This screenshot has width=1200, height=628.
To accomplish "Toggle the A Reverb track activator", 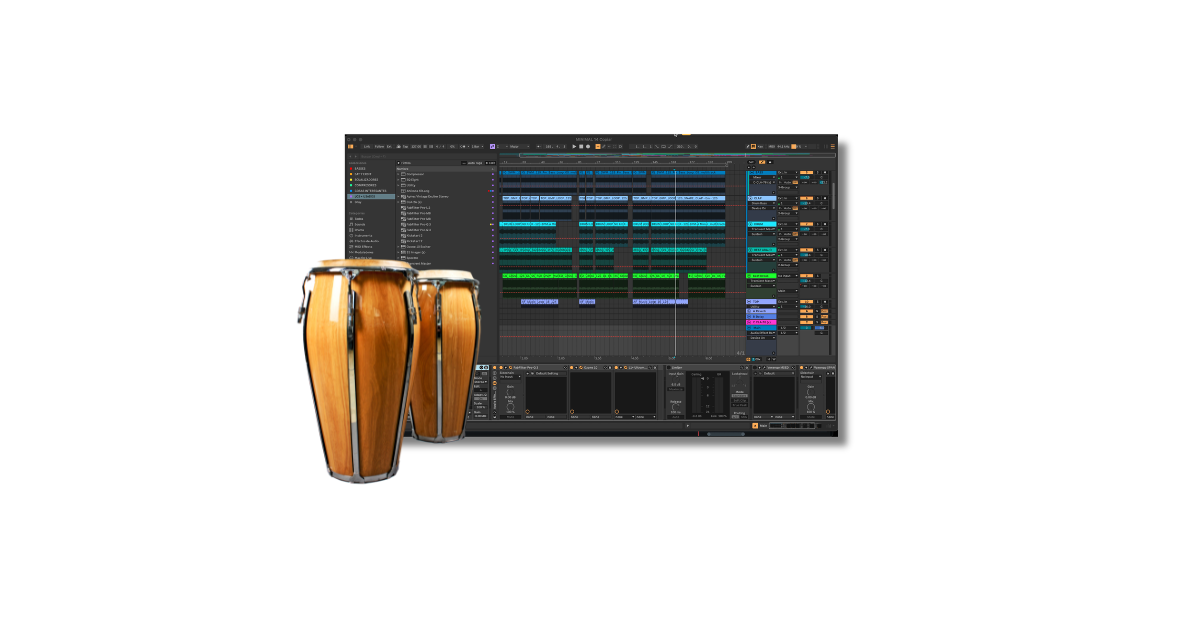I will pos(806,311).
